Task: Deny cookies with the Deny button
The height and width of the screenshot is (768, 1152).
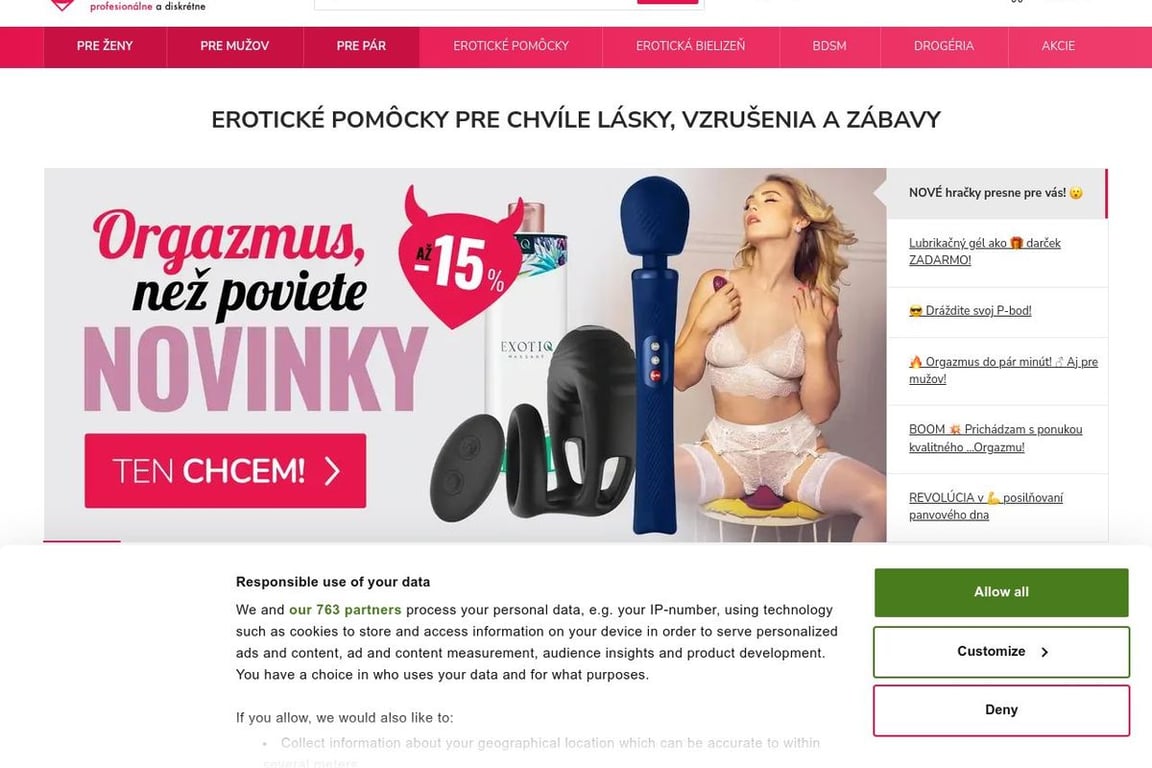Action: (x=1001, y=710)
